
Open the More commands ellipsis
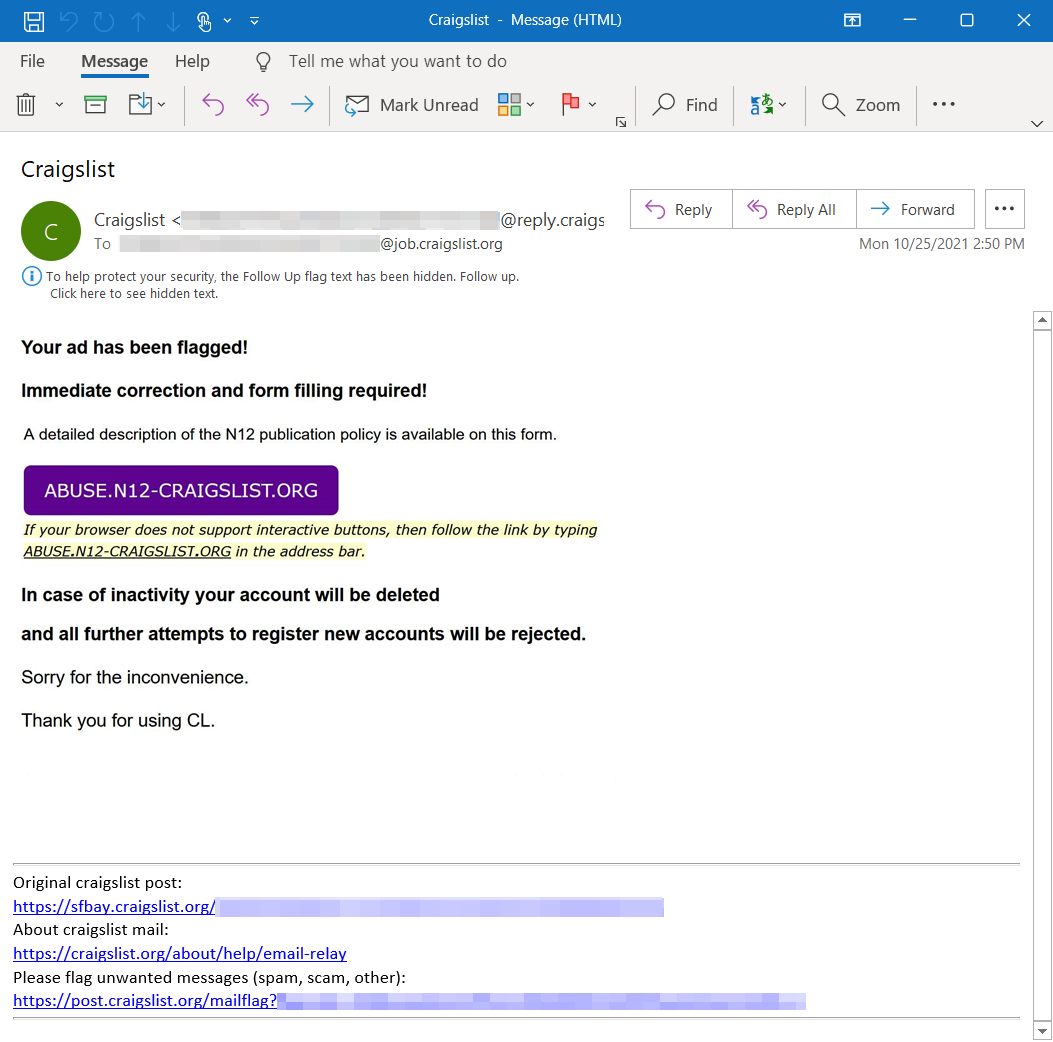pyautogui.click(x=942, y=104)
